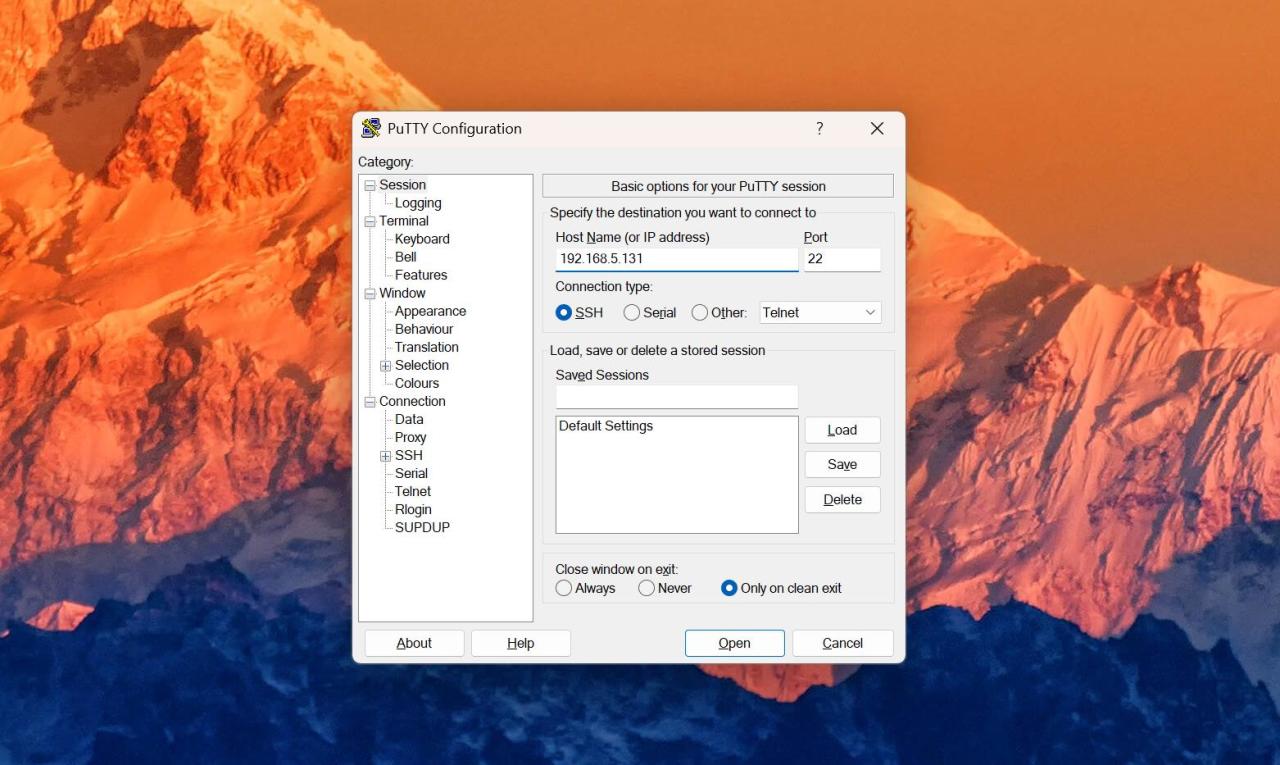Image resolution: width=1280 pixels, height=765 pixels.
Task: Select the Session category
Action: (x=403, y=185)
